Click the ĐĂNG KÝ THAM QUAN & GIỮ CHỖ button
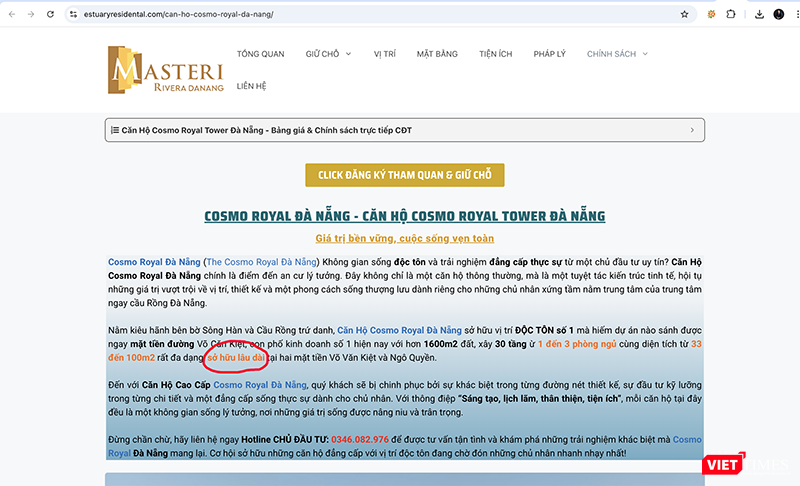Image resolution: width=800 pixels, height=486 pixels. (404, 175)
